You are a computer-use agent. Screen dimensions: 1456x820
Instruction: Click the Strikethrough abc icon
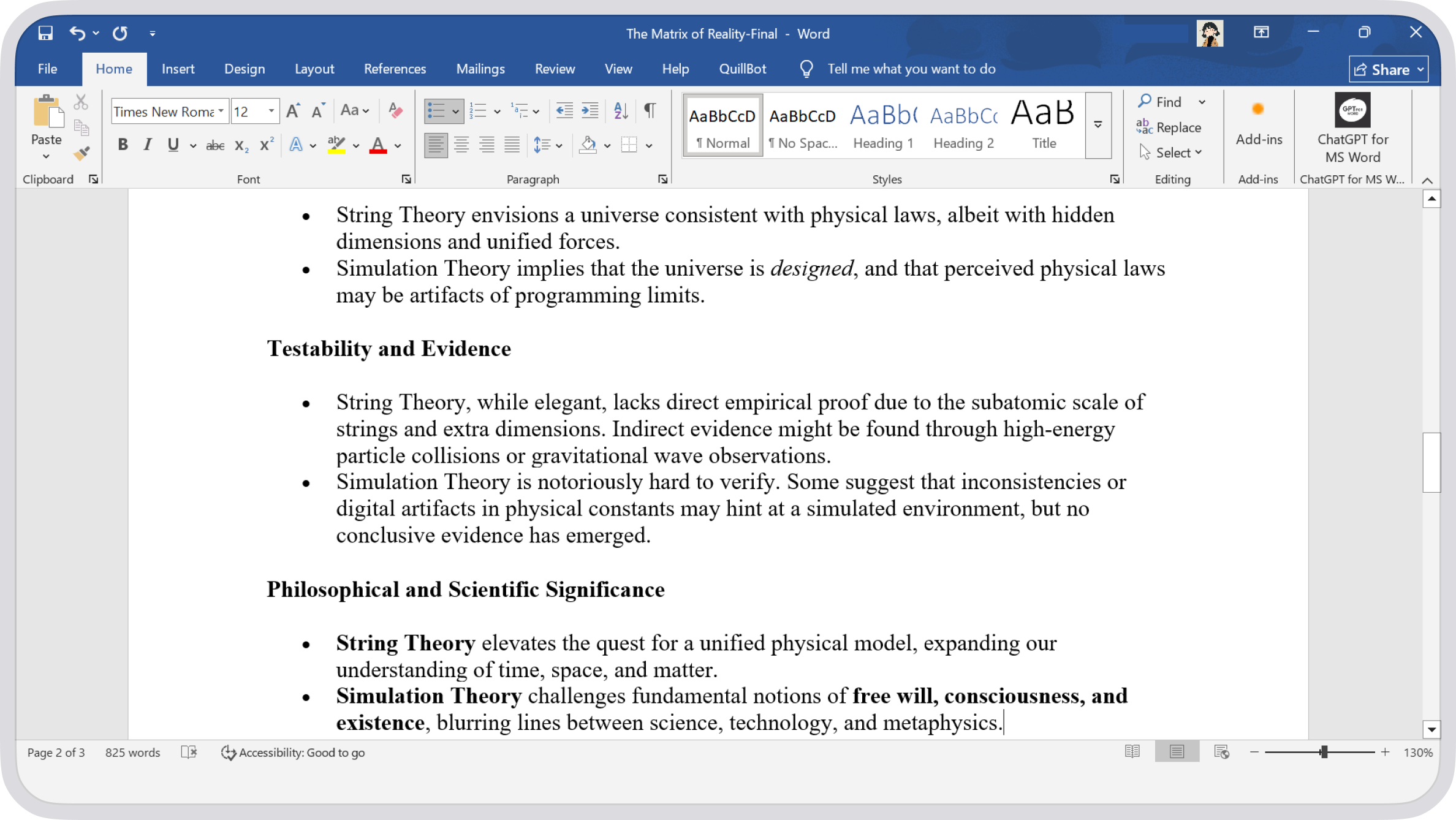[215, 145]
